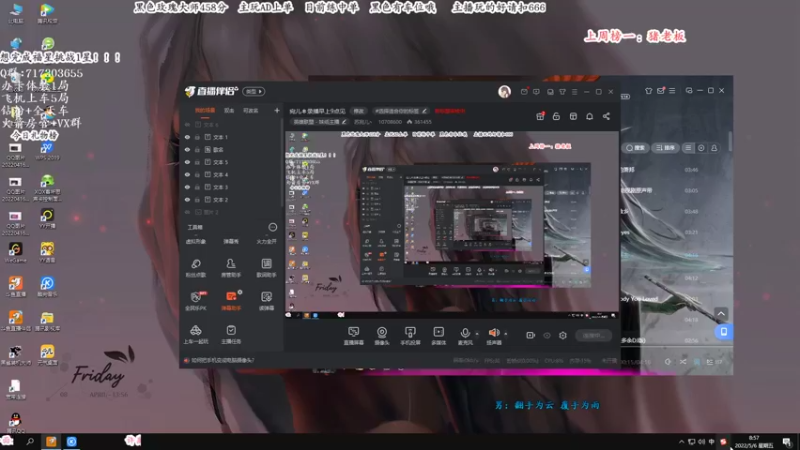This screenshot has height=450, width=800.
Task: Toggle the lock on 文本 2 source
Action: (197, 199)
